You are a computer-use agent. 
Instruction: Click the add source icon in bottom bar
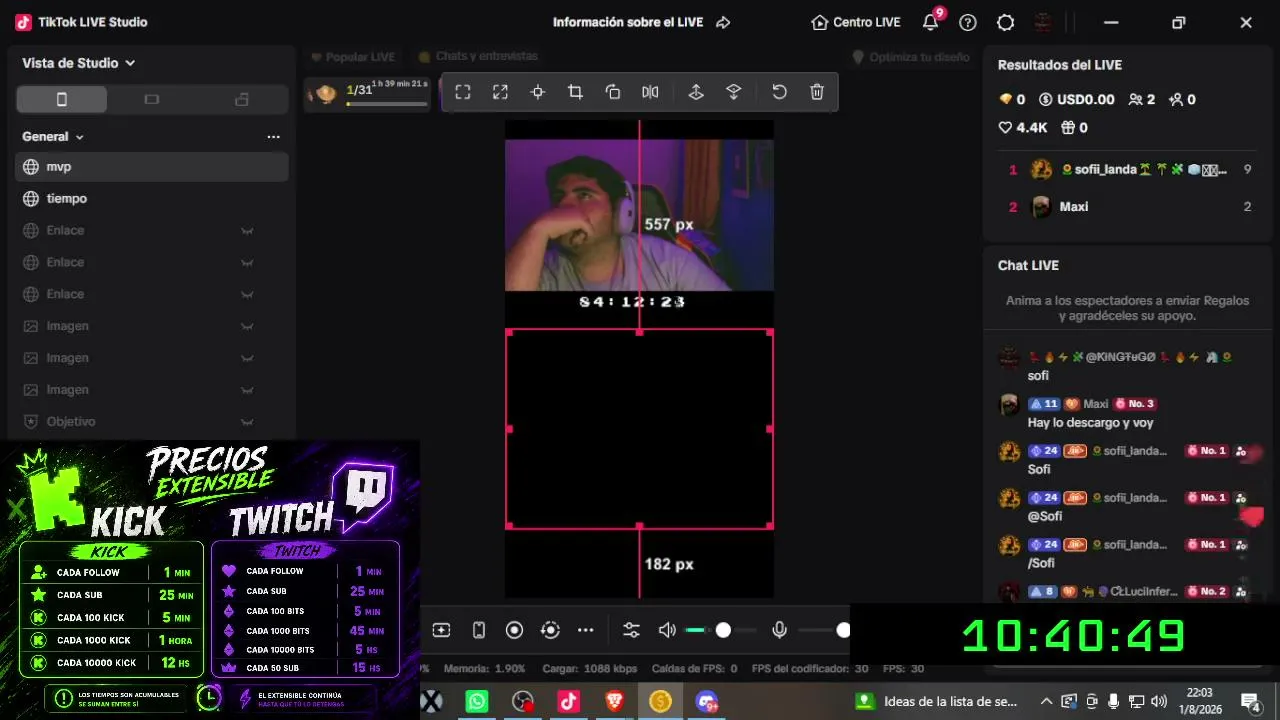coord(441,630)
